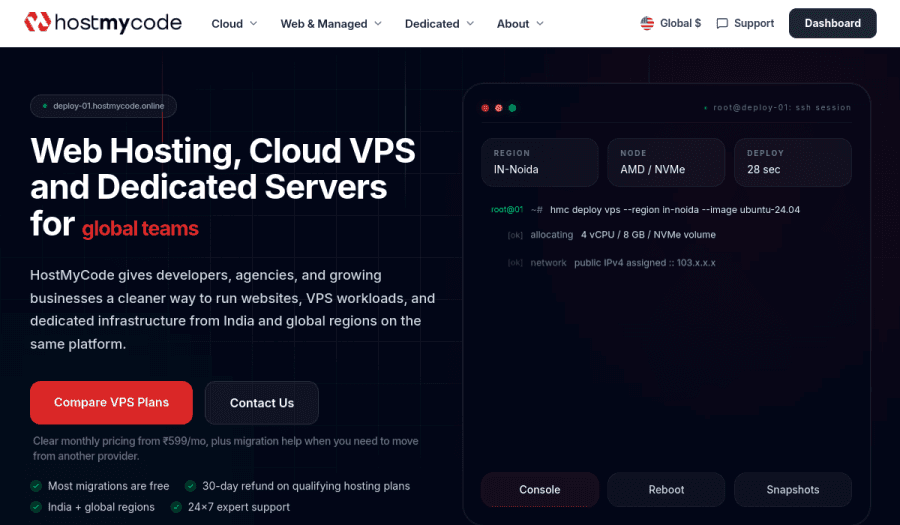The image size is (900, 525).
Task: Open the Cloud menu
Action: pyautogui.click(x=234, y=24)
